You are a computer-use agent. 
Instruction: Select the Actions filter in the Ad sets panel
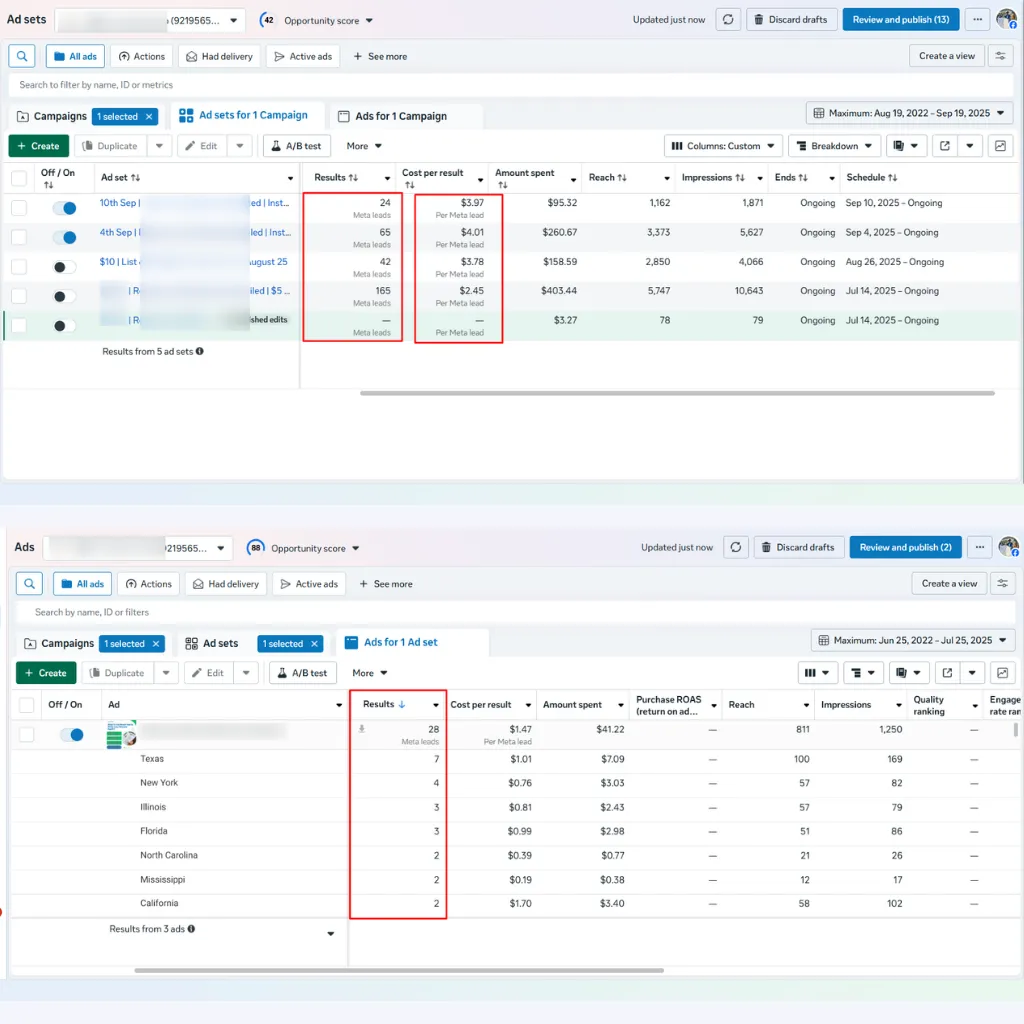point(142,56)
